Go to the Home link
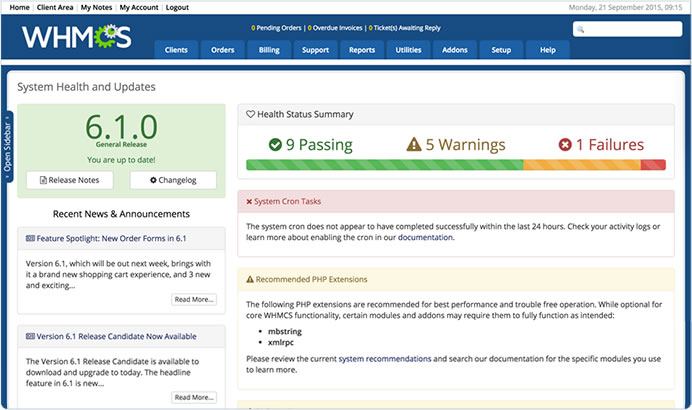 [19, 8]
